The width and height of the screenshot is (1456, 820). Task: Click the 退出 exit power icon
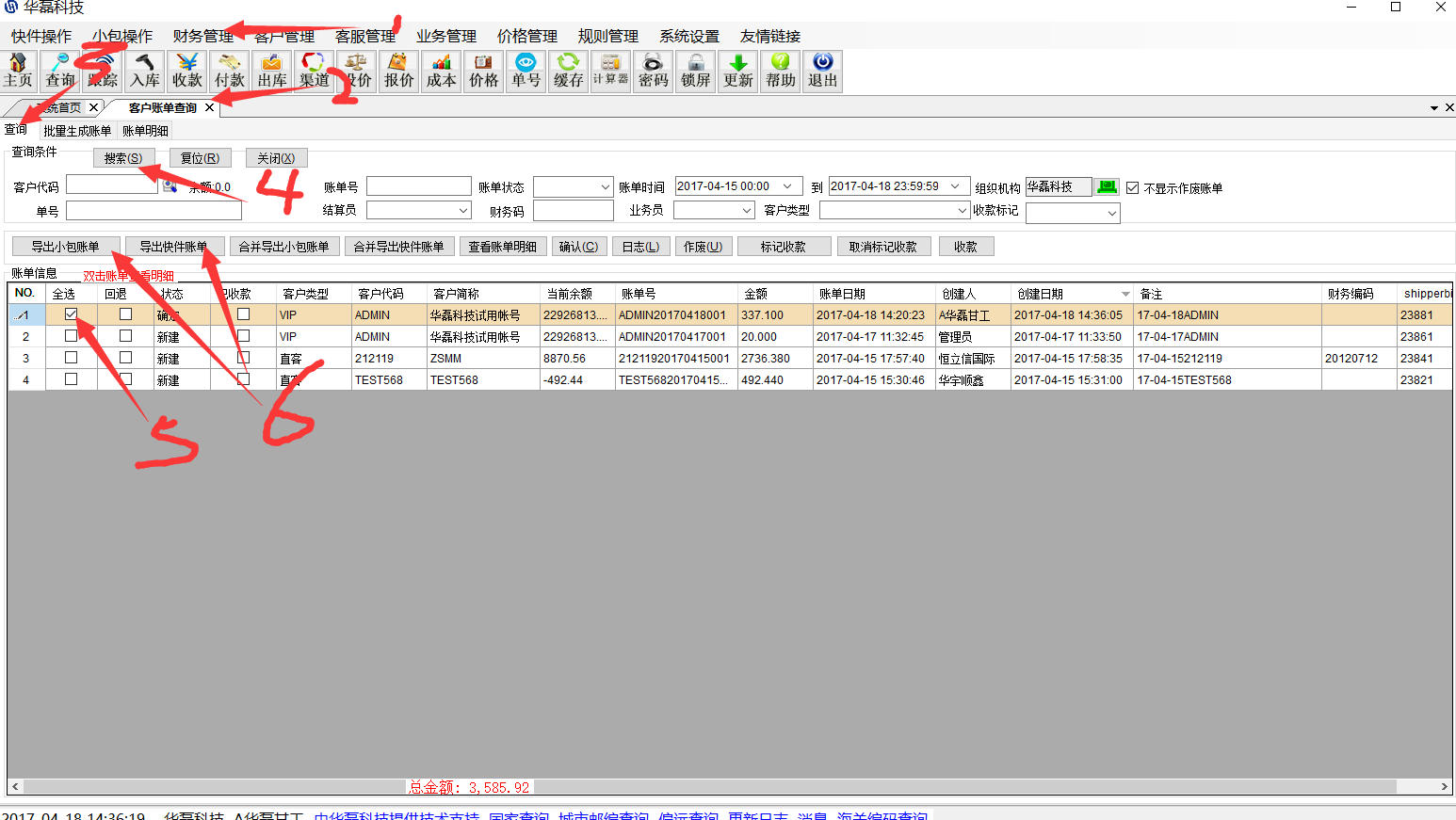coord(822,71)
